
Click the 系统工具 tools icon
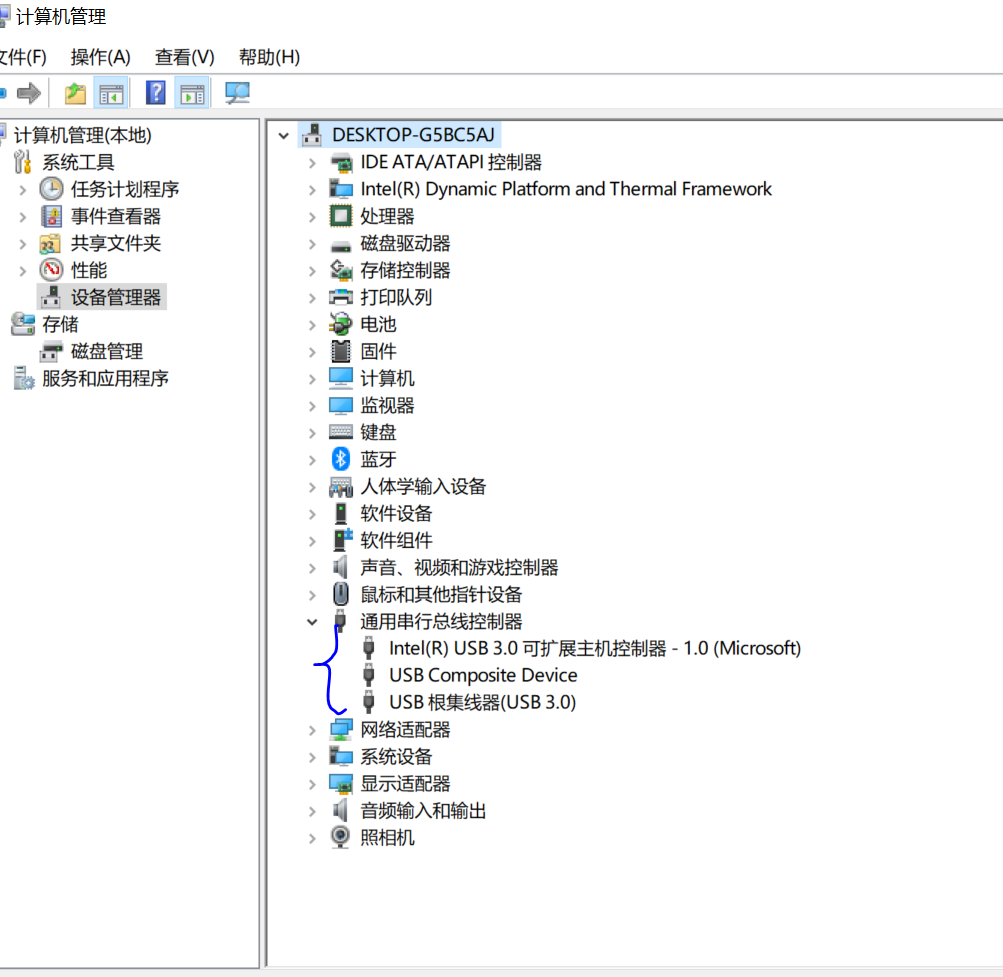23,162
